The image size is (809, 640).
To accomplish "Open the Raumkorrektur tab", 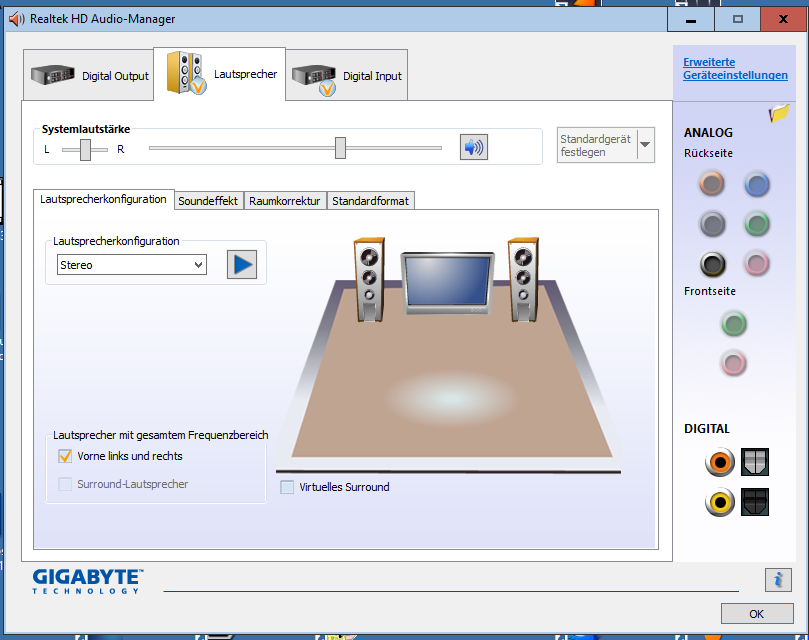I will (x=285, y=201).
